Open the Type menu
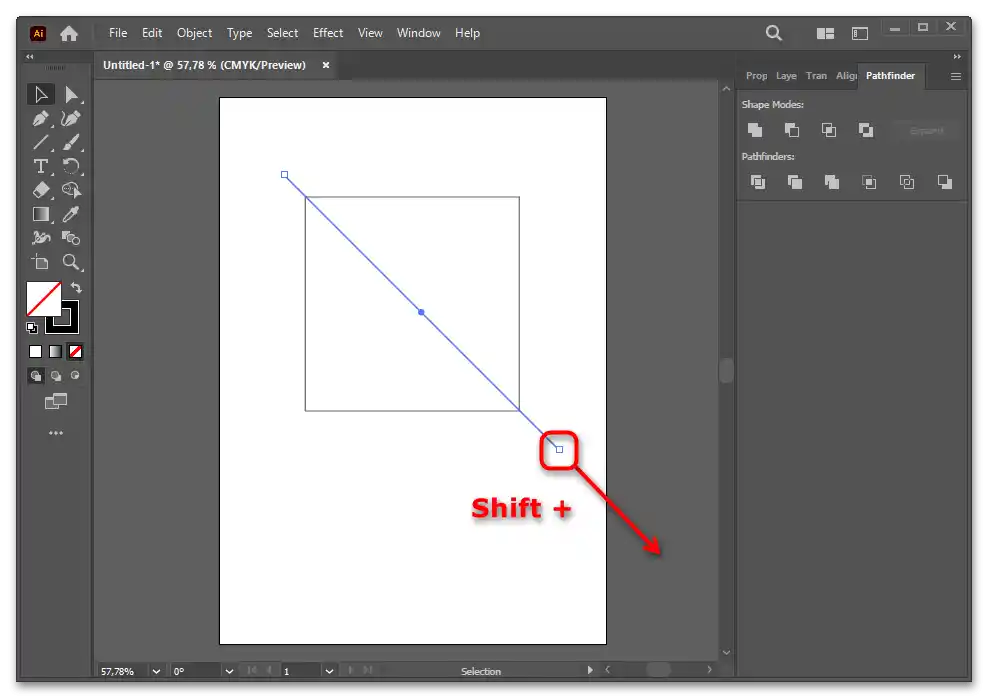 239,33
